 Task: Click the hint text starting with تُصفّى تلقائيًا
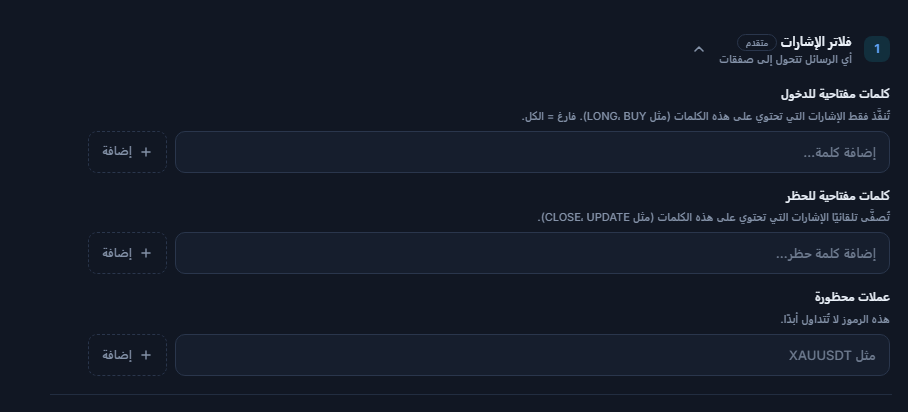[713, 217]
